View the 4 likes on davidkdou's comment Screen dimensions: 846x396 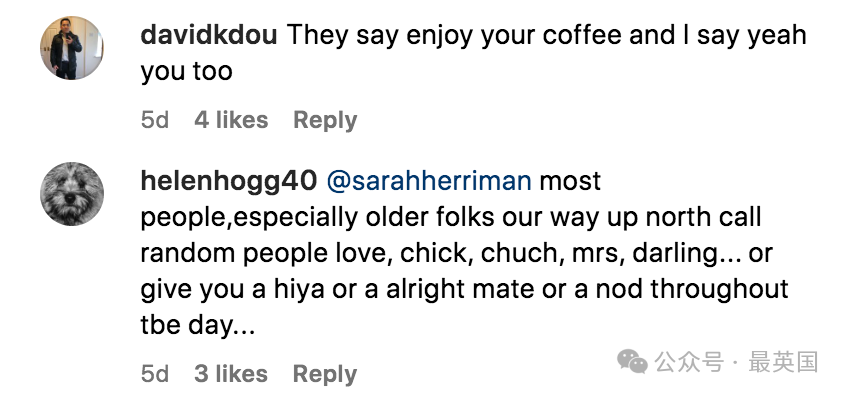pyautogui.click(x=231, y=120)
